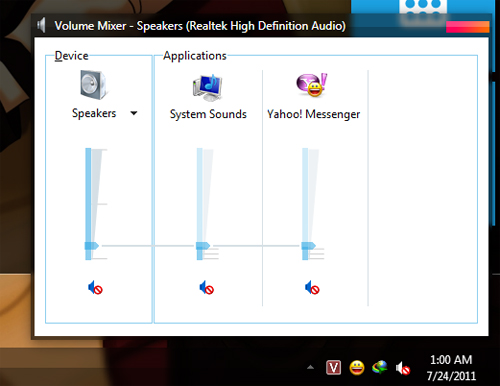500x386 pixels.
Task: Click the Yahoo! Messenger slider thumb
Action: pyautogui.click(x=308, y=246)
